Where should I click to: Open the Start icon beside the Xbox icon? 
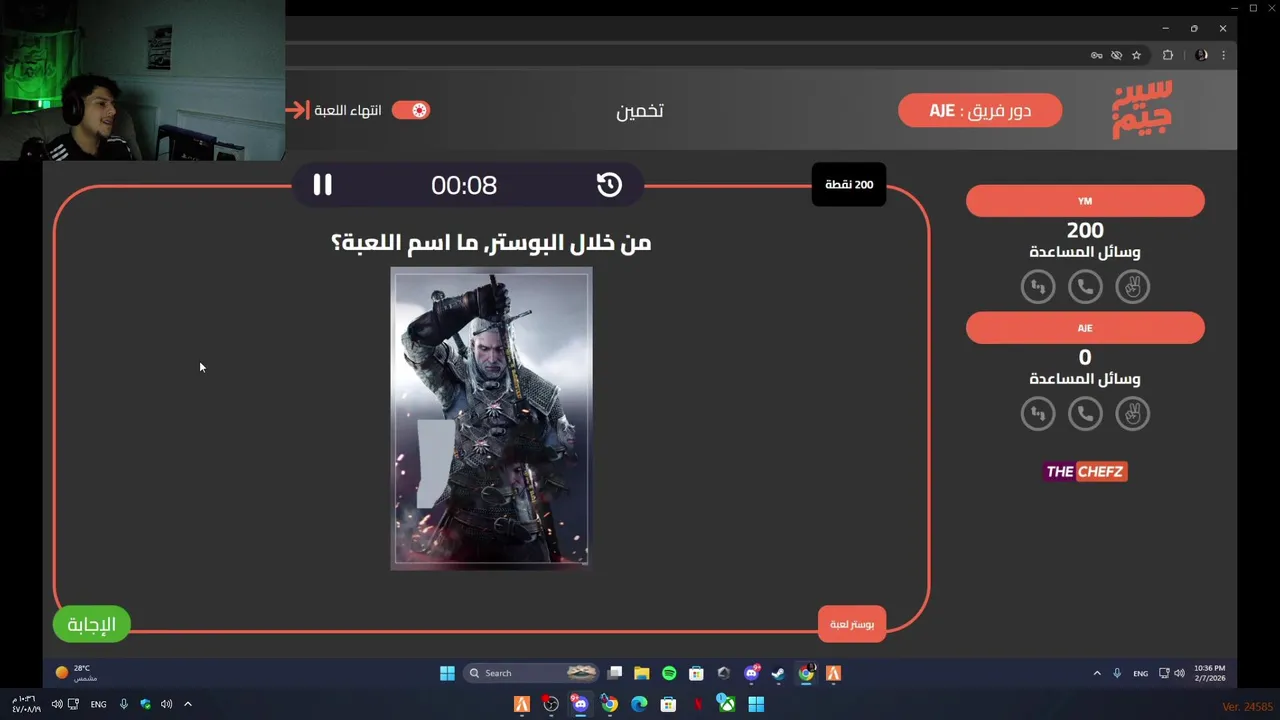(x=756, y=704)
